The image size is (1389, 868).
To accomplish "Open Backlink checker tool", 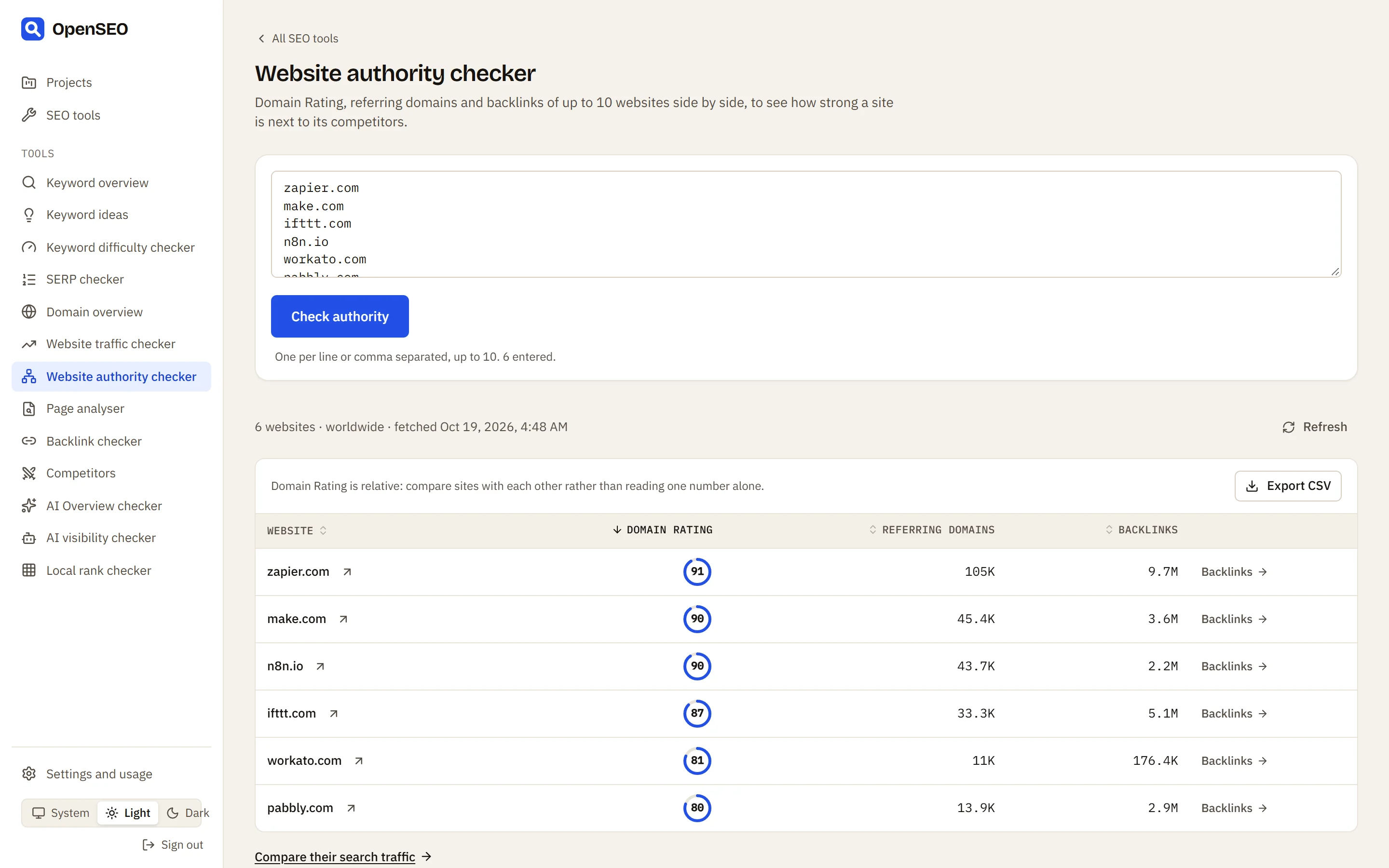I will [111, 441].
